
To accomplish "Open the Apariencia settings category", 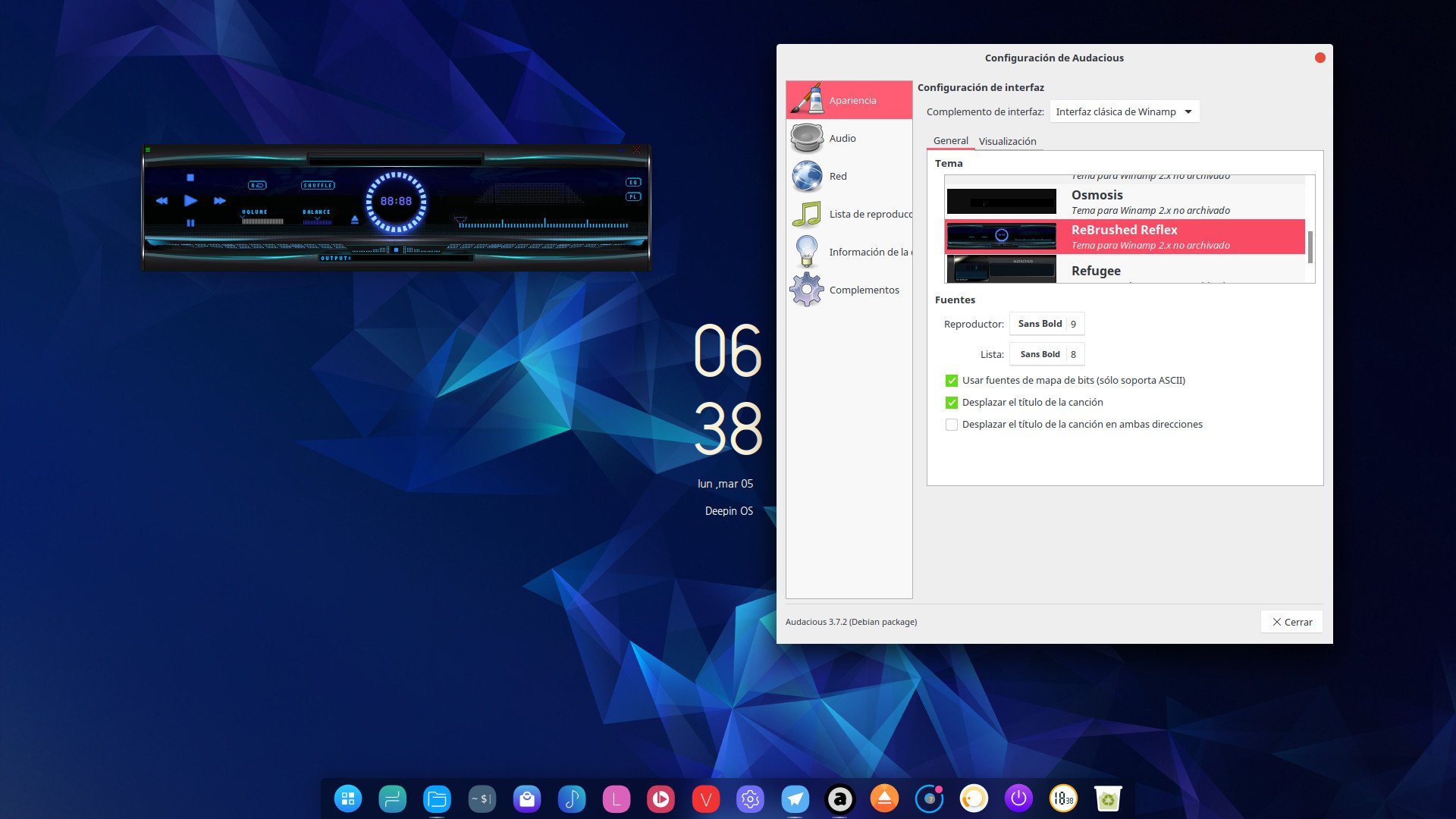I will (x=849, y=100).
